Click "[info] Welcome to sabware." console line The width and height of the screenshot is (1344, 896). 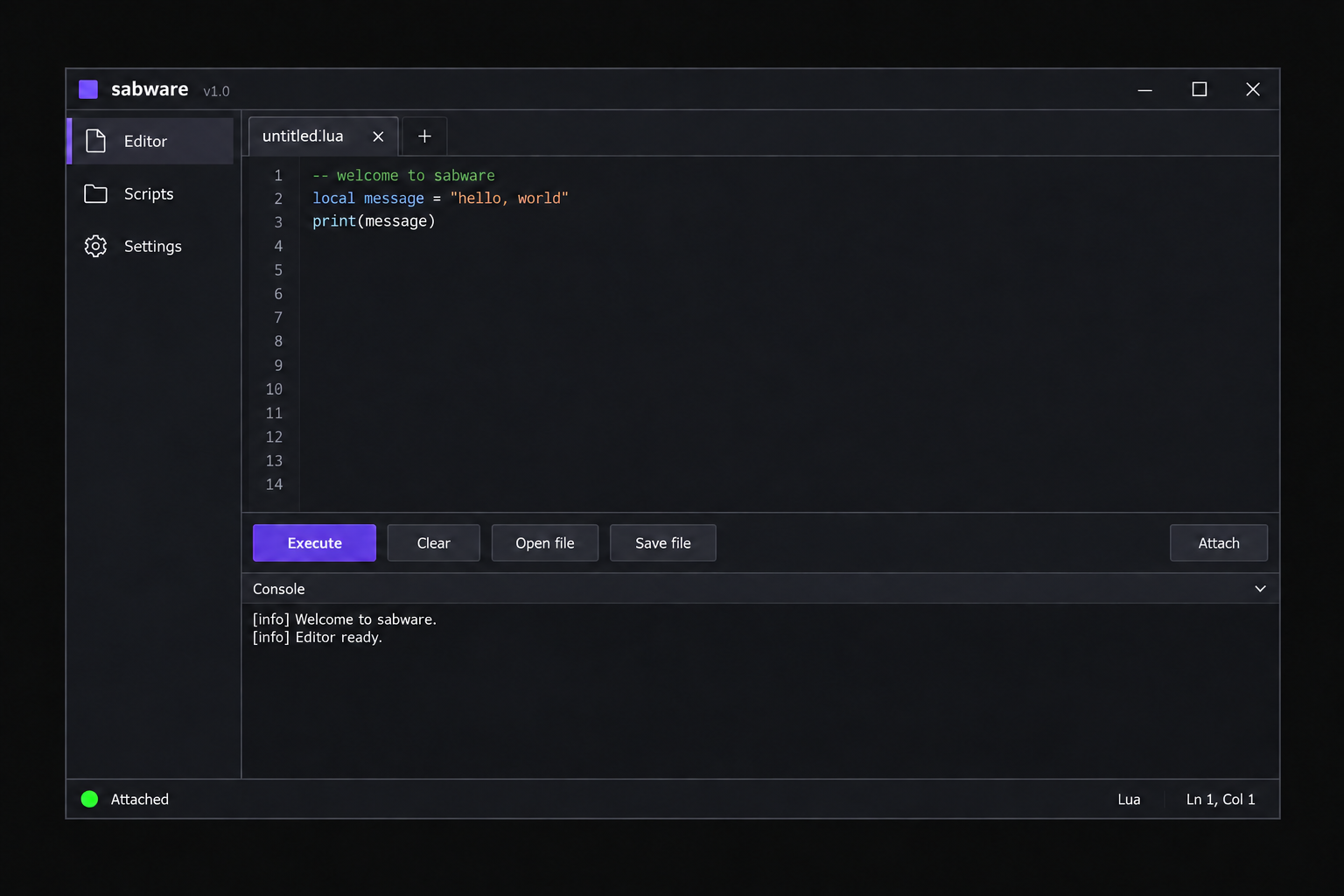(x=345, y=619)
